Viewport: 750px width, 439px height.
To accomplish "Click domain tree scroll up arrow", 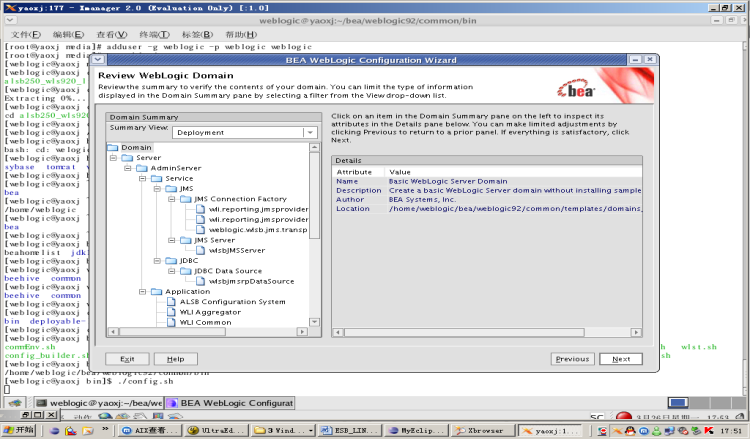I will (x=315, y=147).
